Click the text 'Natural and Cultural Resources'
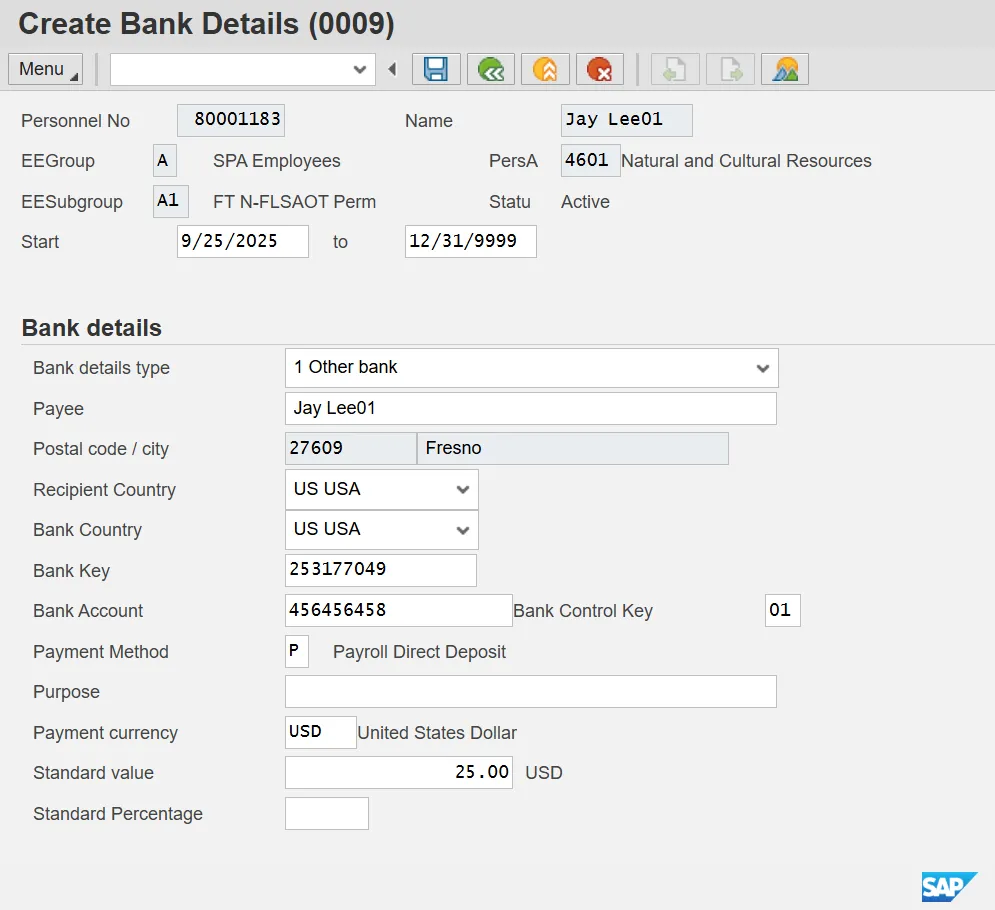The image size is (995, 910). click(x=746, y=161)
